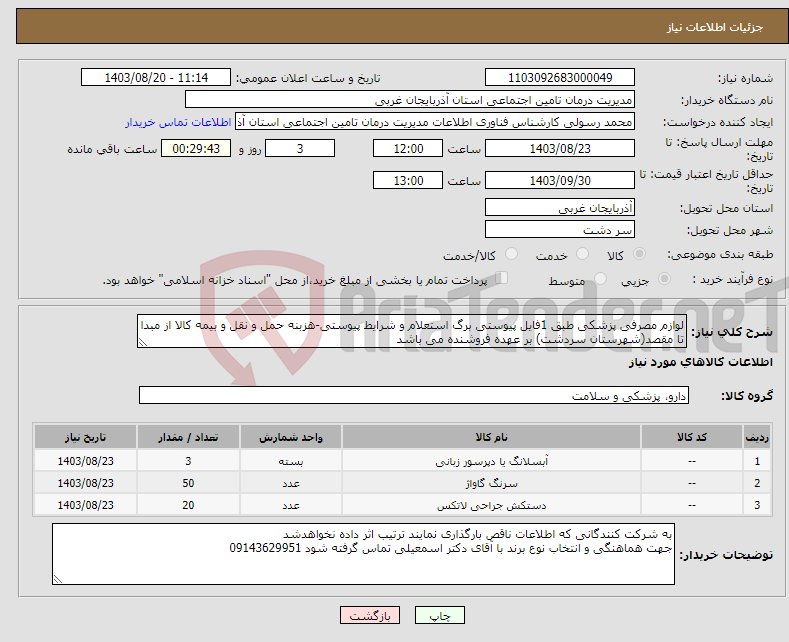Click the validity time 13:00 field
Image resolution: width=789 pixels, height=642 pixels.
(408, 180)
